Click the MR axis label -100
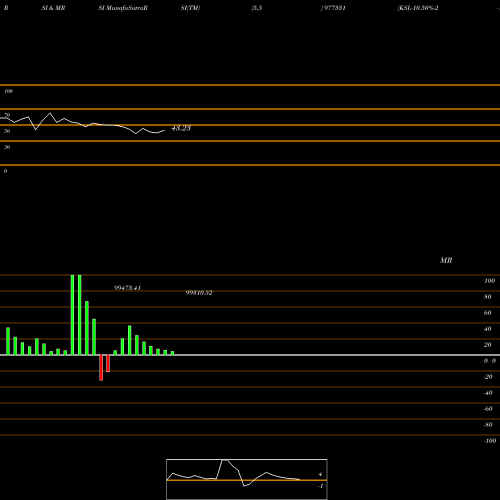500x500 pixels. point(490,441)
